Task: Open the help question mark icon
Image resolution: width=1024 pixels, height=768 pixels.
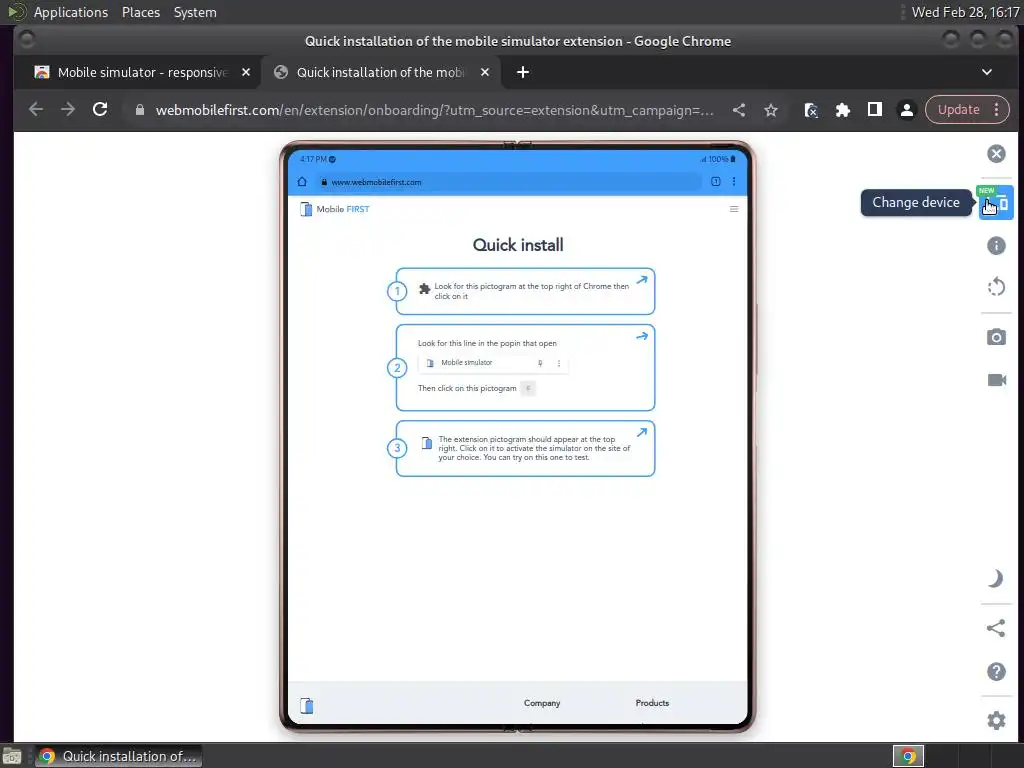Action: pyautogui.click(x=996, y=671)
